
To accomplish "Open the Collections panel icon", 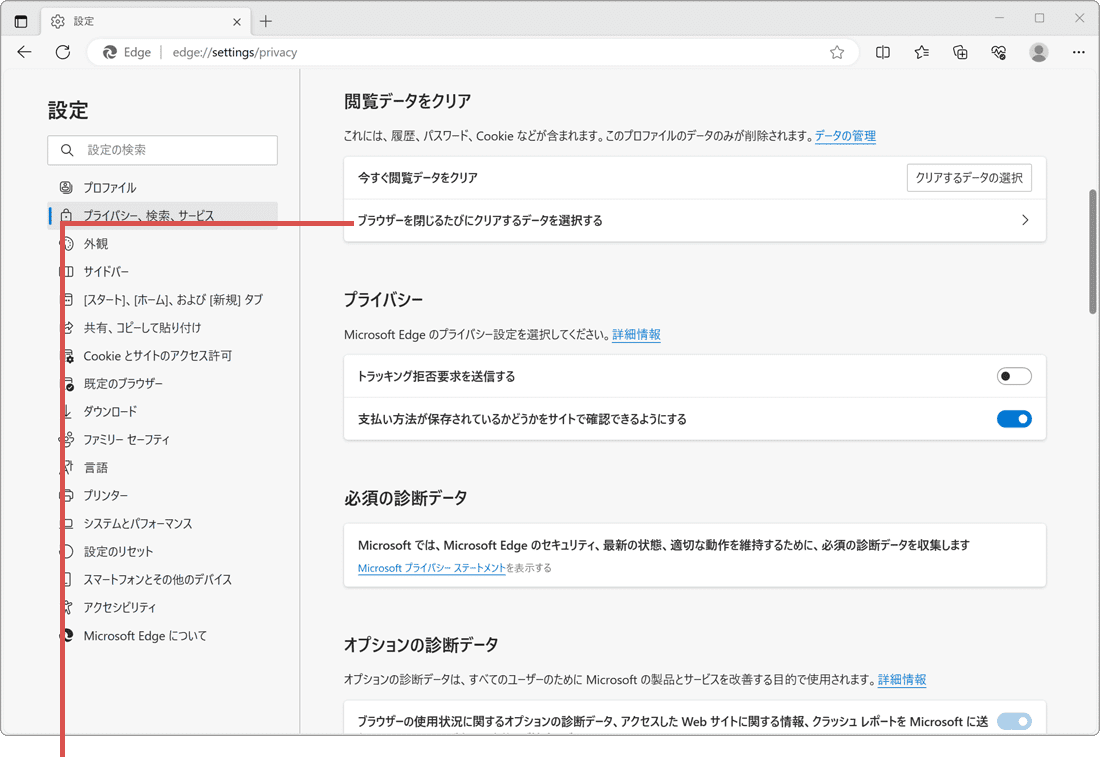I will pos(960,52).
